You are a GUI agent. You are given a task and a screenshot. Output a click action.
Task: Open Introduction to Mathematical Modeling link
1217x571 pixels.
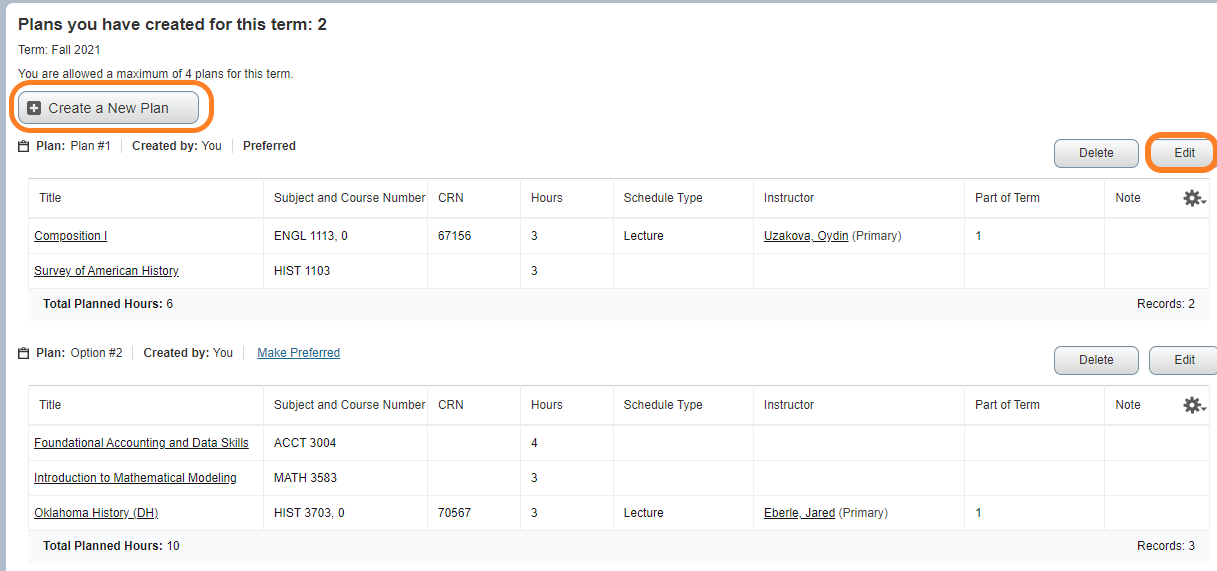(x=135, y=478)
